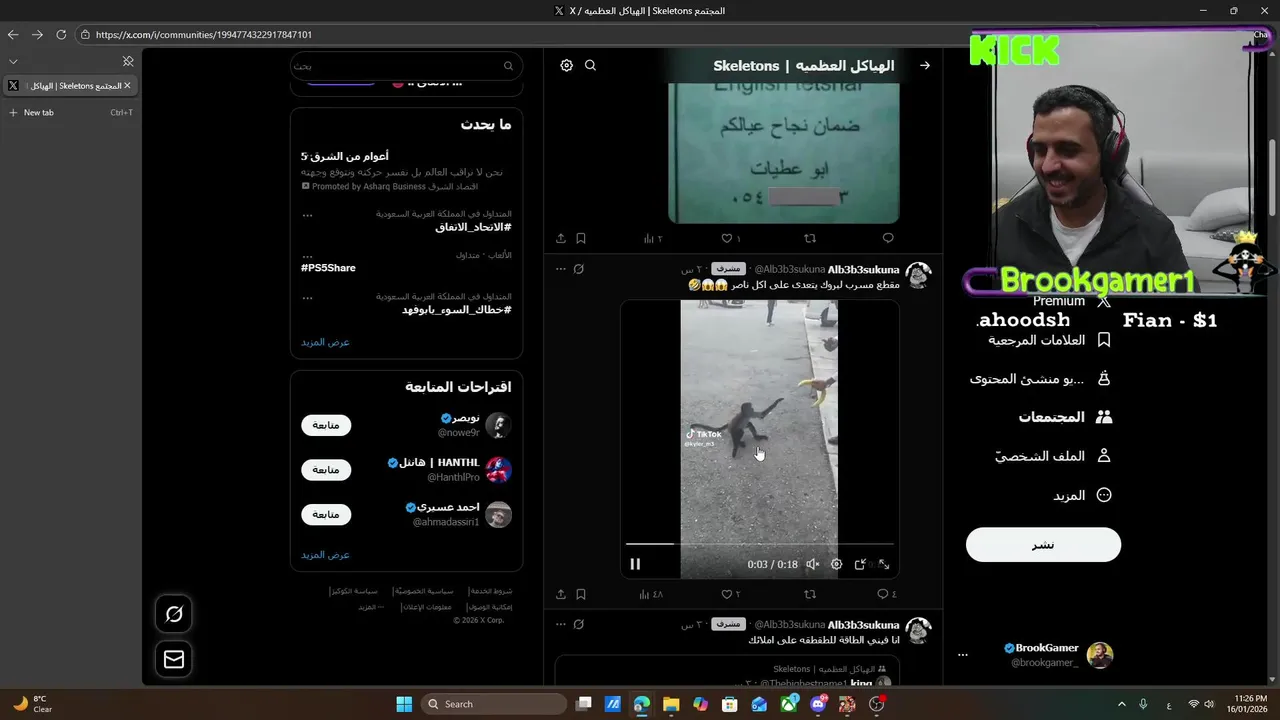Open the video player settings gear
The width and height of the screenshot is (1280, 720).
[x=837, y=564]
